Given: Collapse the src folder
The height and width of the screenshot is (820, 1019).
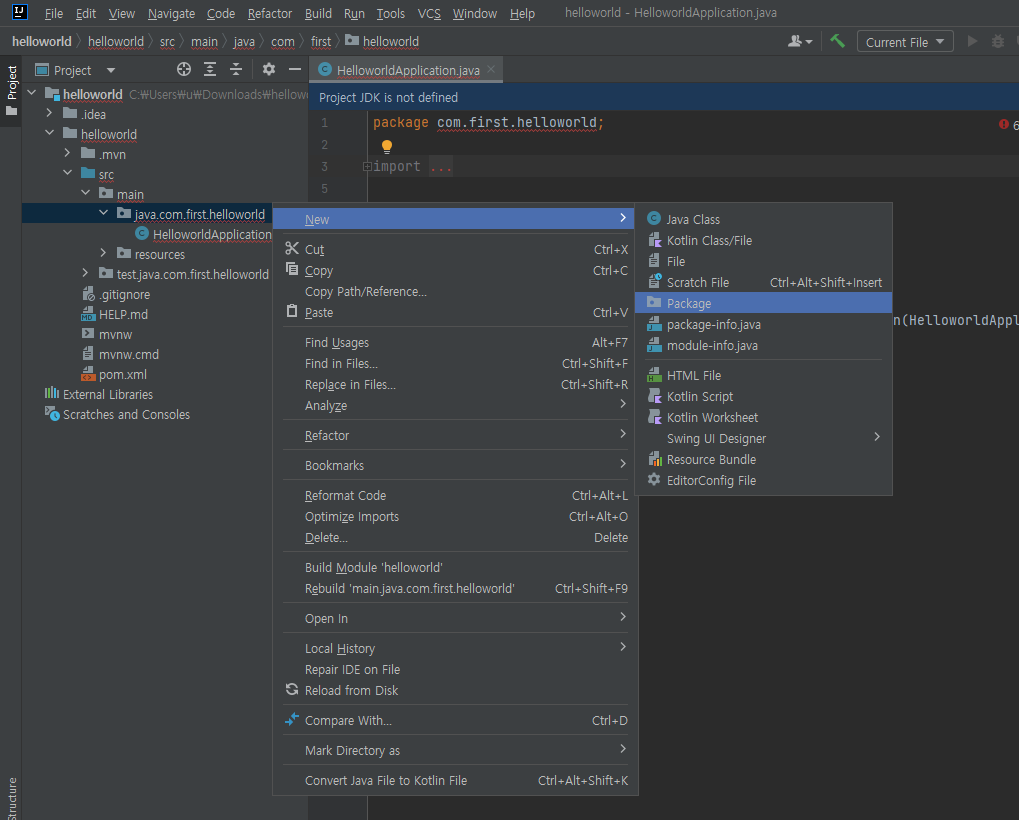Looking at the screenshot, I should click(68, 173).
